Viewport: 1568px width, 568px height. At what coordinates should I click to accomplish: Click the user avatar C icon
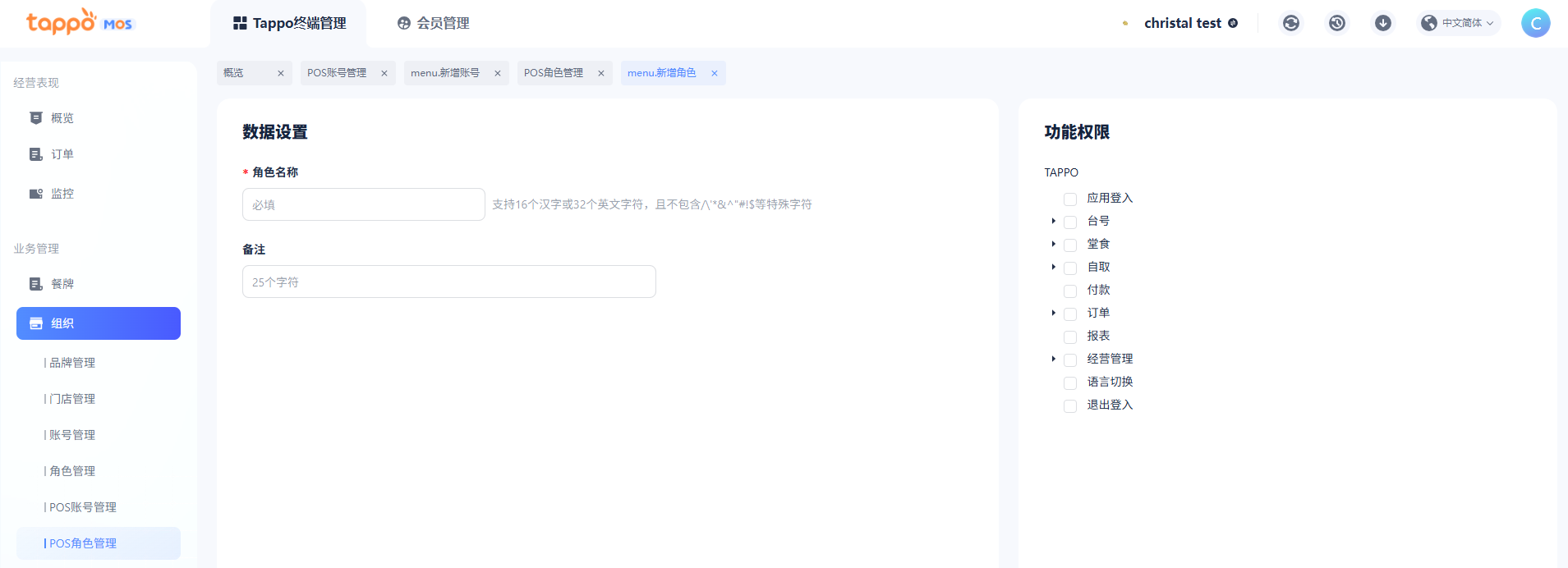(x=1535, y=23)
